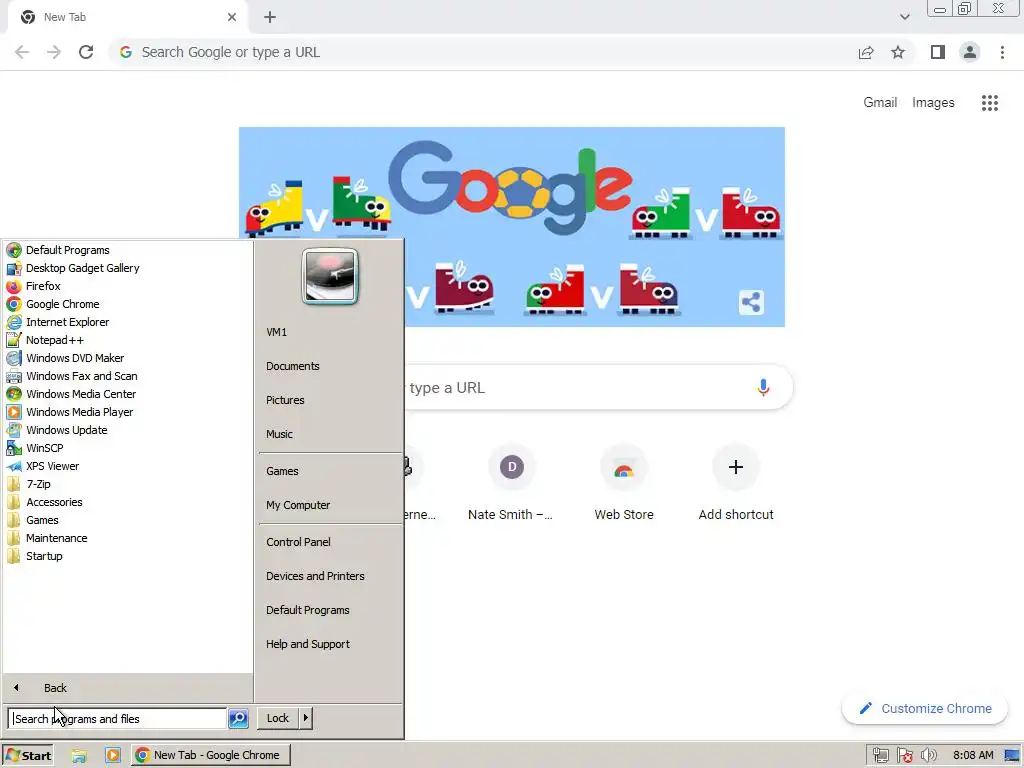Open Windows Fax and Scan
The height and width of the screenshot is (768, 1024).
(x=81, y=376)
